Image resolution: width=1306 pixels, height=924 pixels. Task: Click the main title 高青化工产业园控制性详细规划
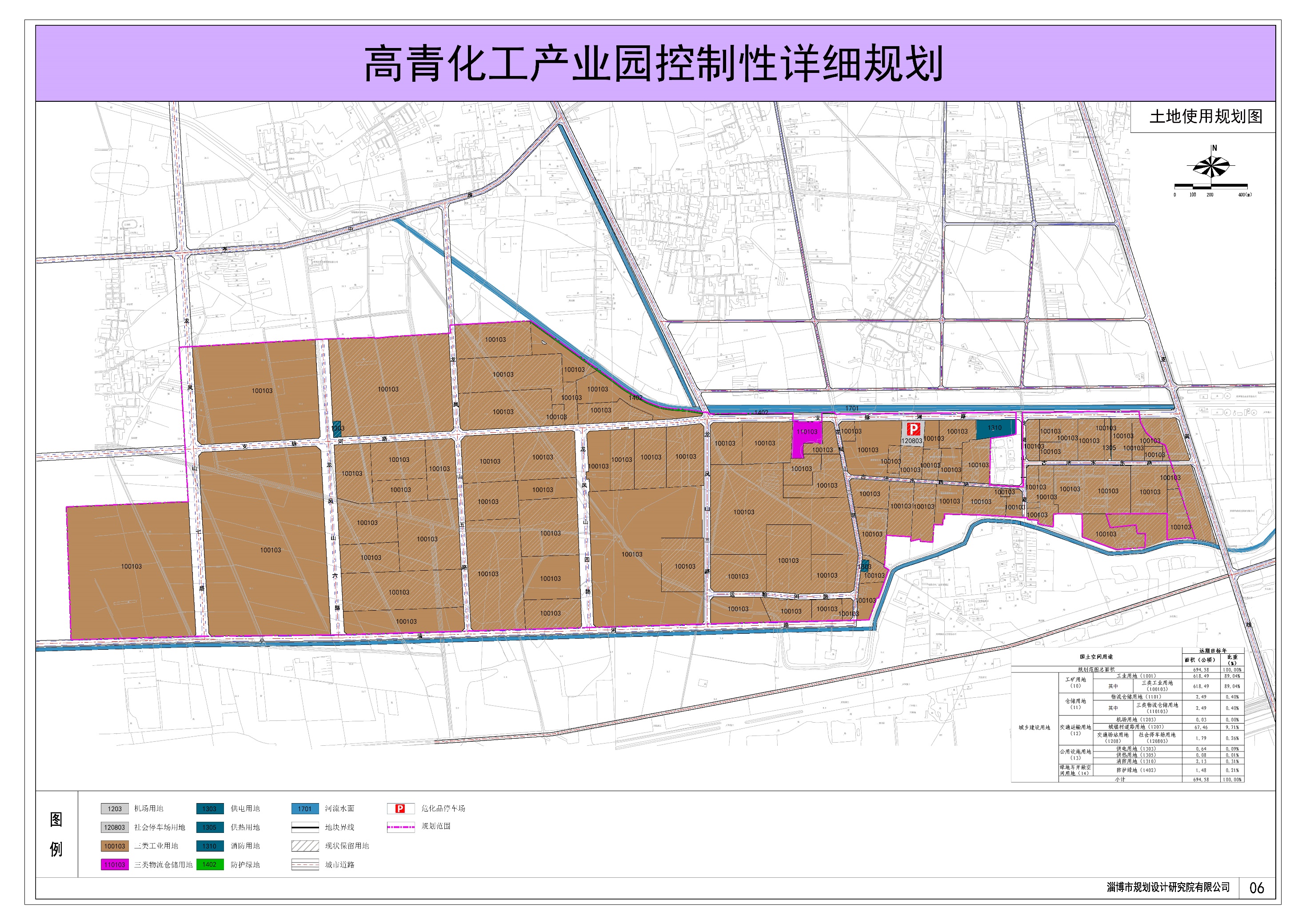point(654,64)
